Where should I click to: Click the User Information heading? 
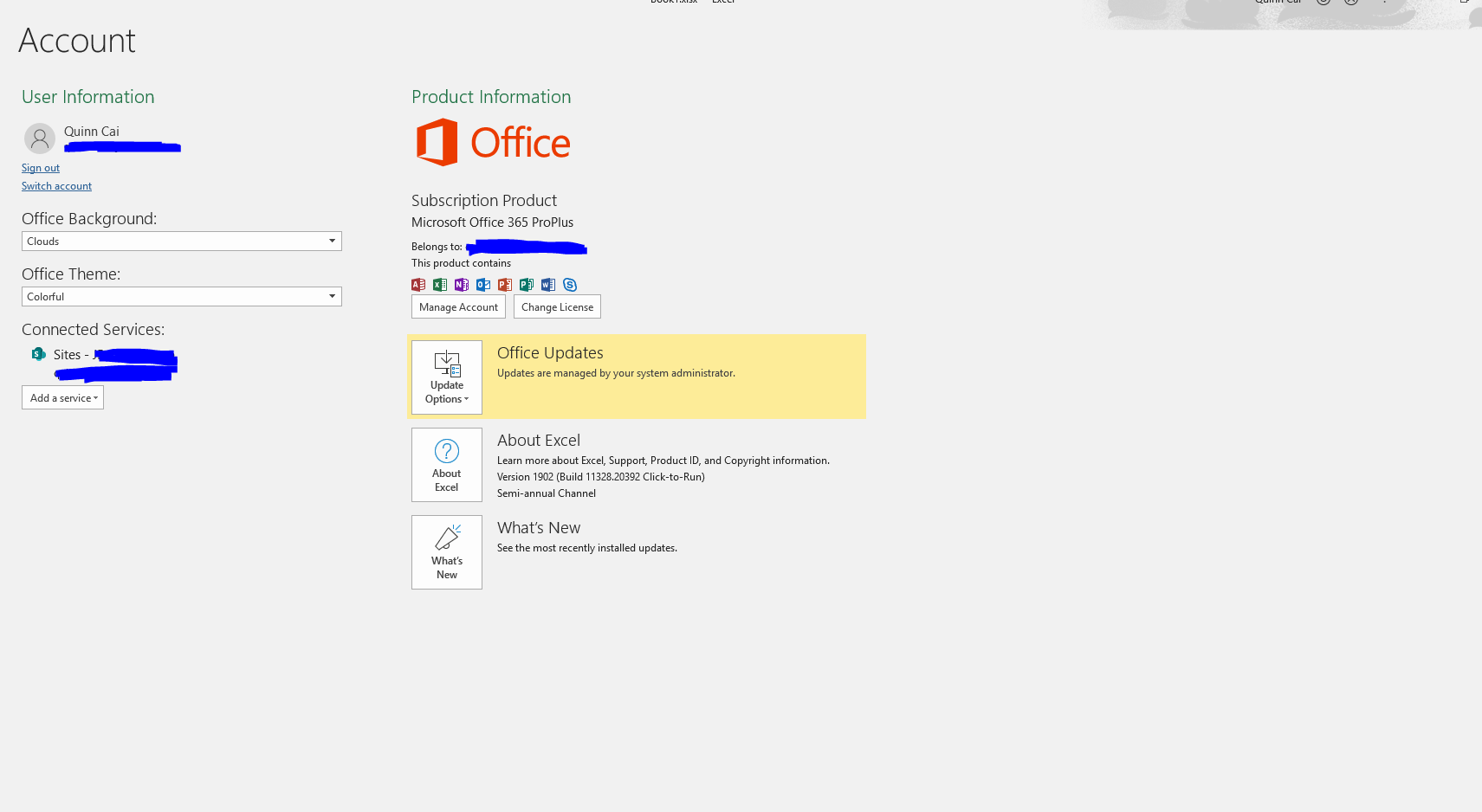(x=88, y=97)
